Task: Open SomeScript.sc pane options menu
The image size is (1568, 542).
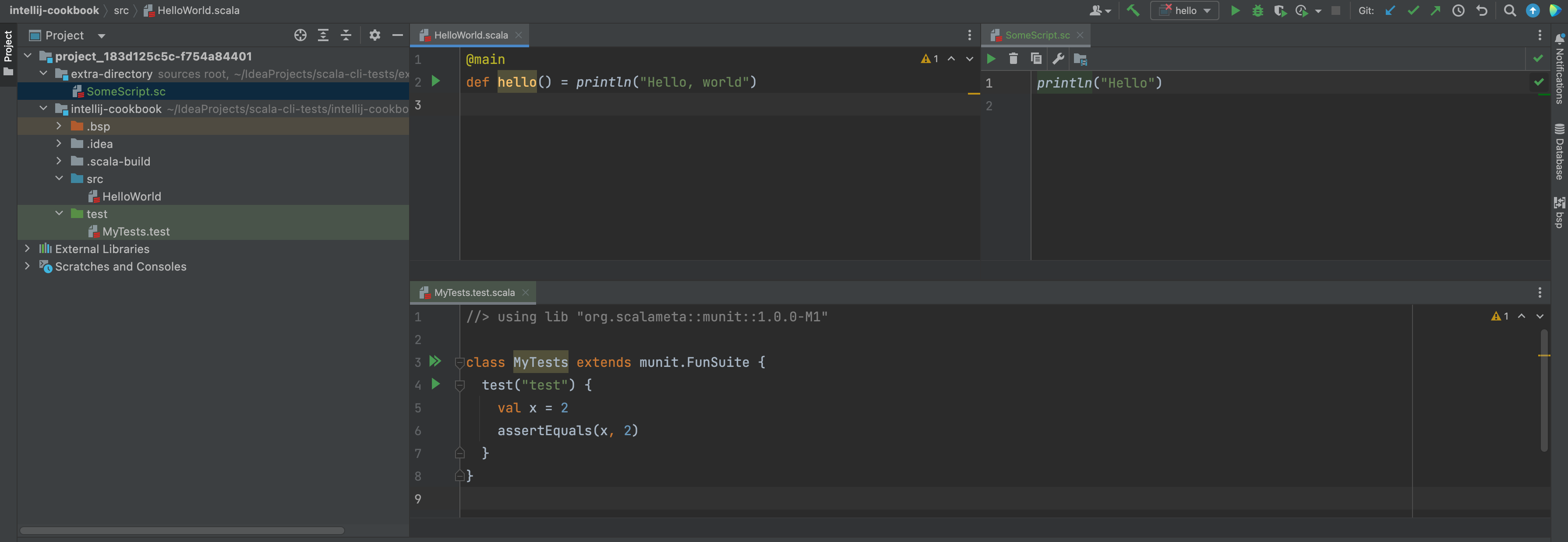Action: pyautogui.click(x=1540, y=35)
